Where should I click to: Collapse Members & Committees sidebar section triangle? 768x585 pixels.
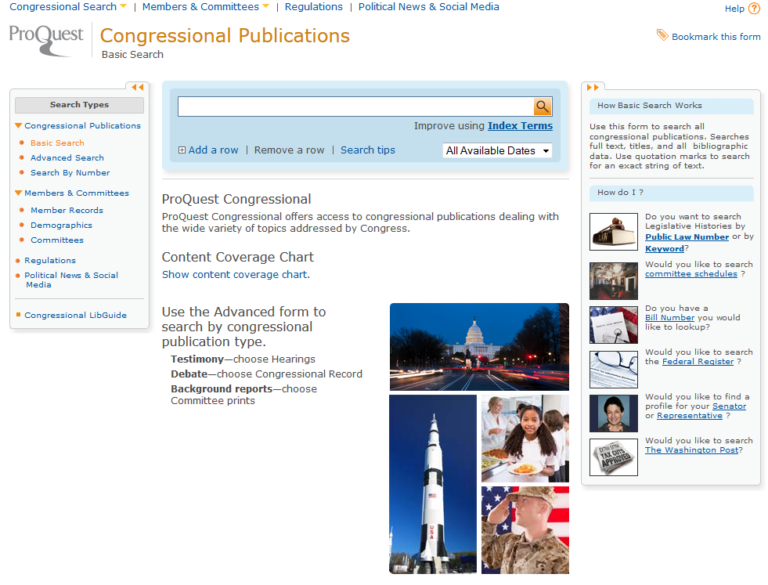[x=18, y=193]
